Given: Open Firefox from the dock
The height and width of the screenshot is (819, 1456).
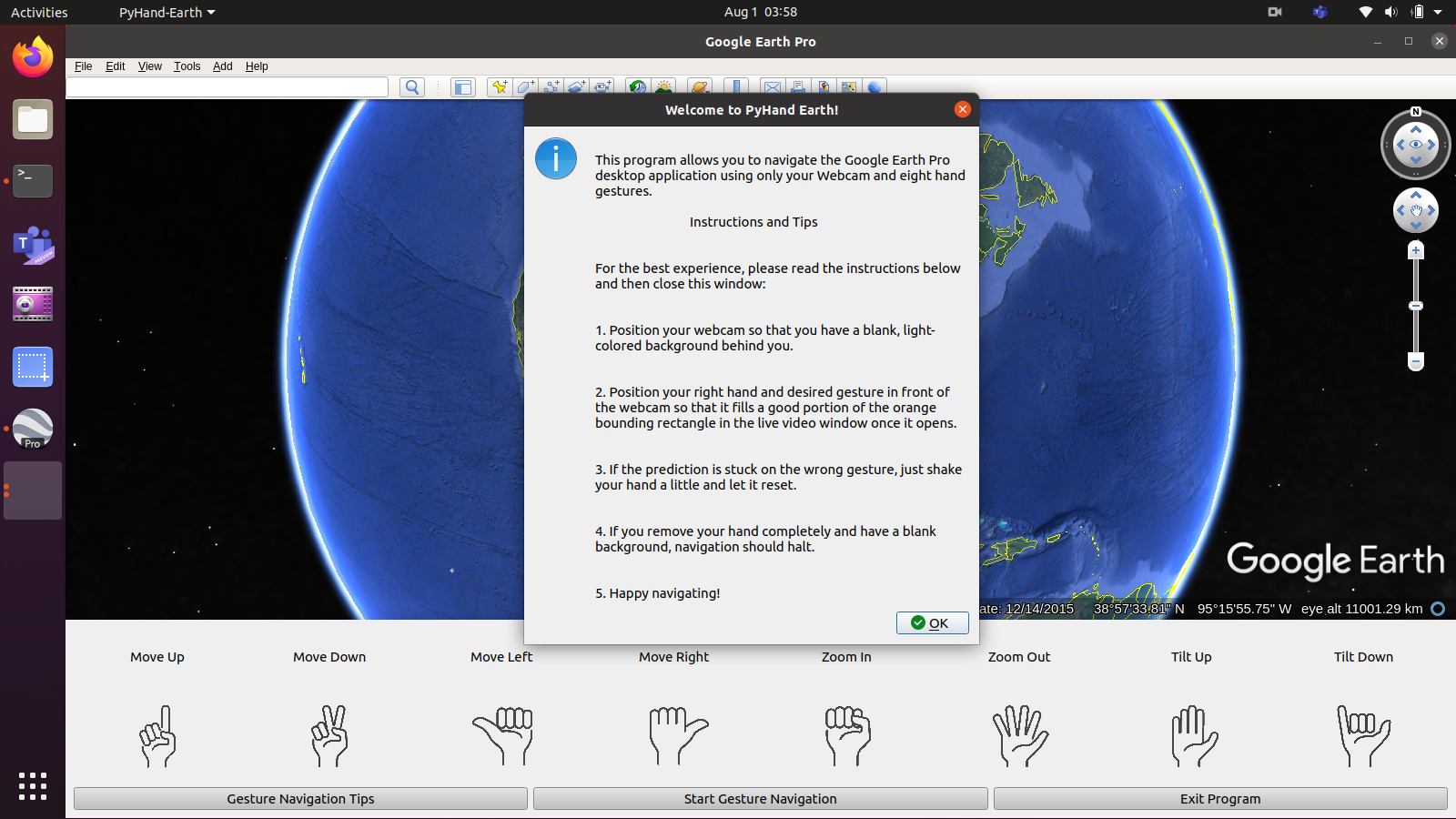Looking at the screenshot, I should [x=33, y=57].
